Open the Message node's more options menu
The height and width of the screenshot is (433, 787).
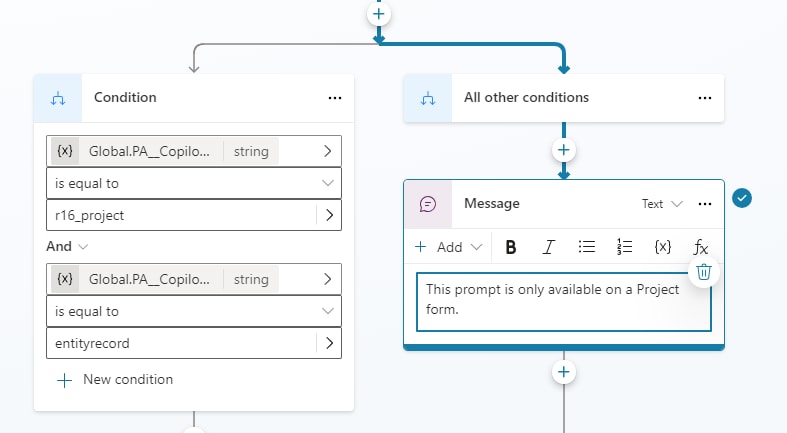pos(705,203)
